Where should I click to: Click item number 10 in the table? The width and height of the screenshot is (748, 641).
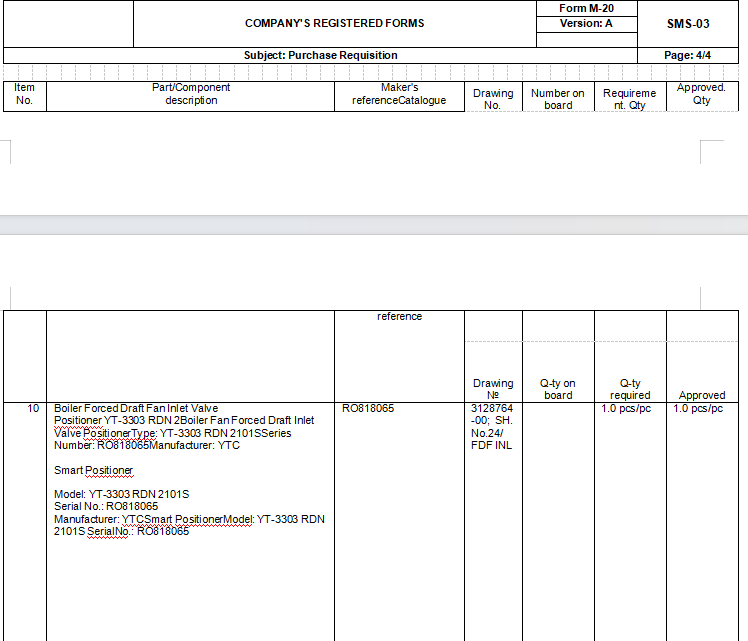pyautogui.click(x=33, y=409)
